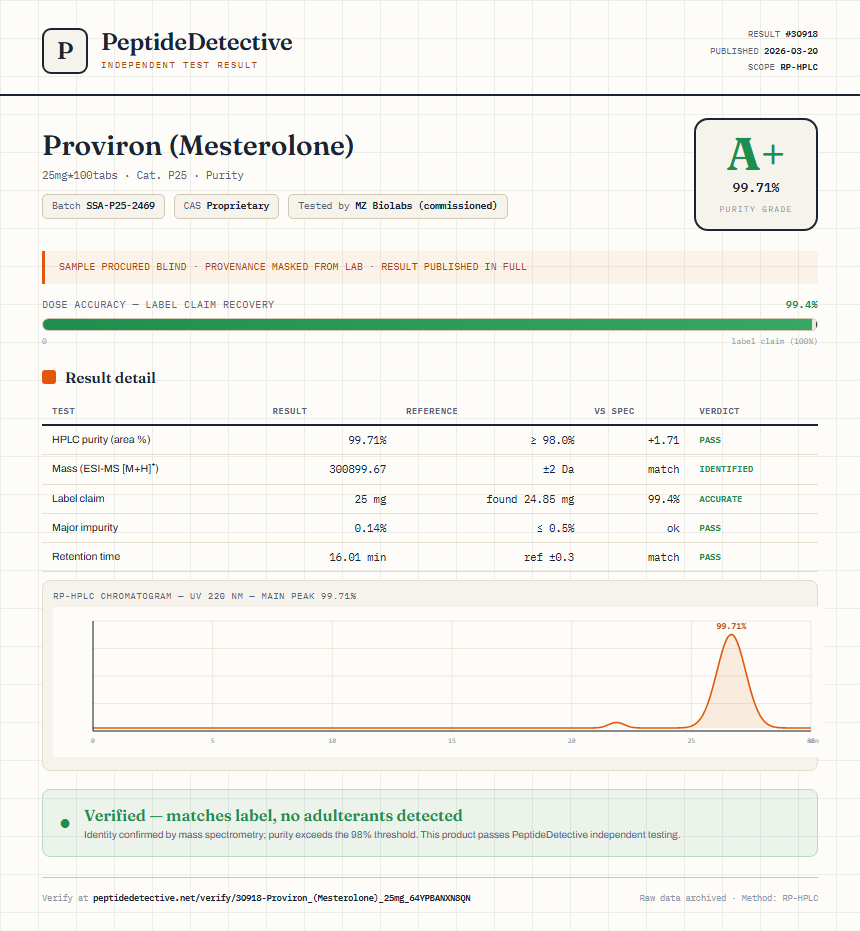Click the IDENTIFIED verdict text
Image resolution: width=860 pixels, height=931 pixels.
point(726,469)
